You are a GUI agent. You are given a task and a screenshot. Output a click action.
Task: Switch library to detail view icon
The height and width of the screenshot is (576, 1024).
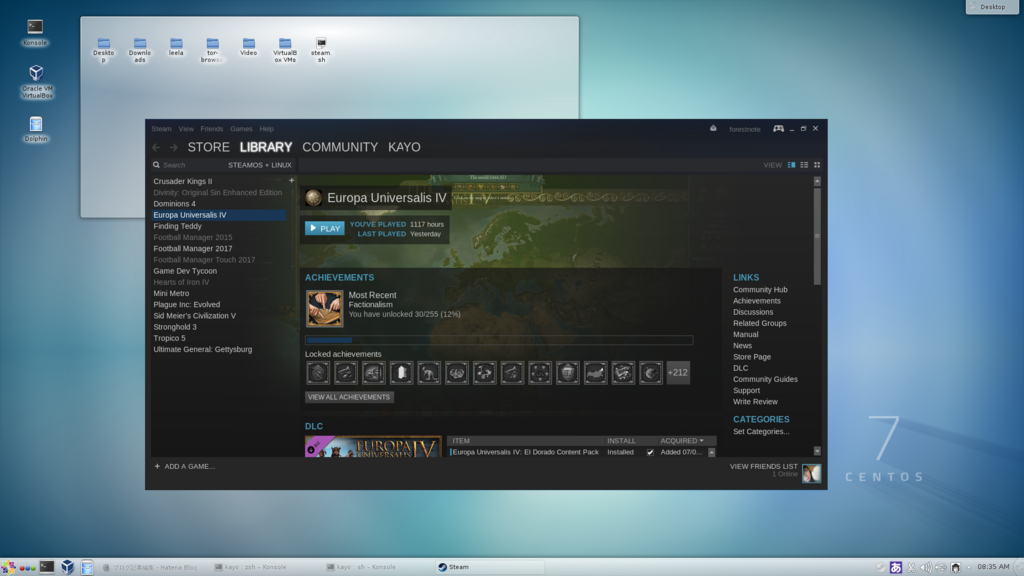coord(790,164)
